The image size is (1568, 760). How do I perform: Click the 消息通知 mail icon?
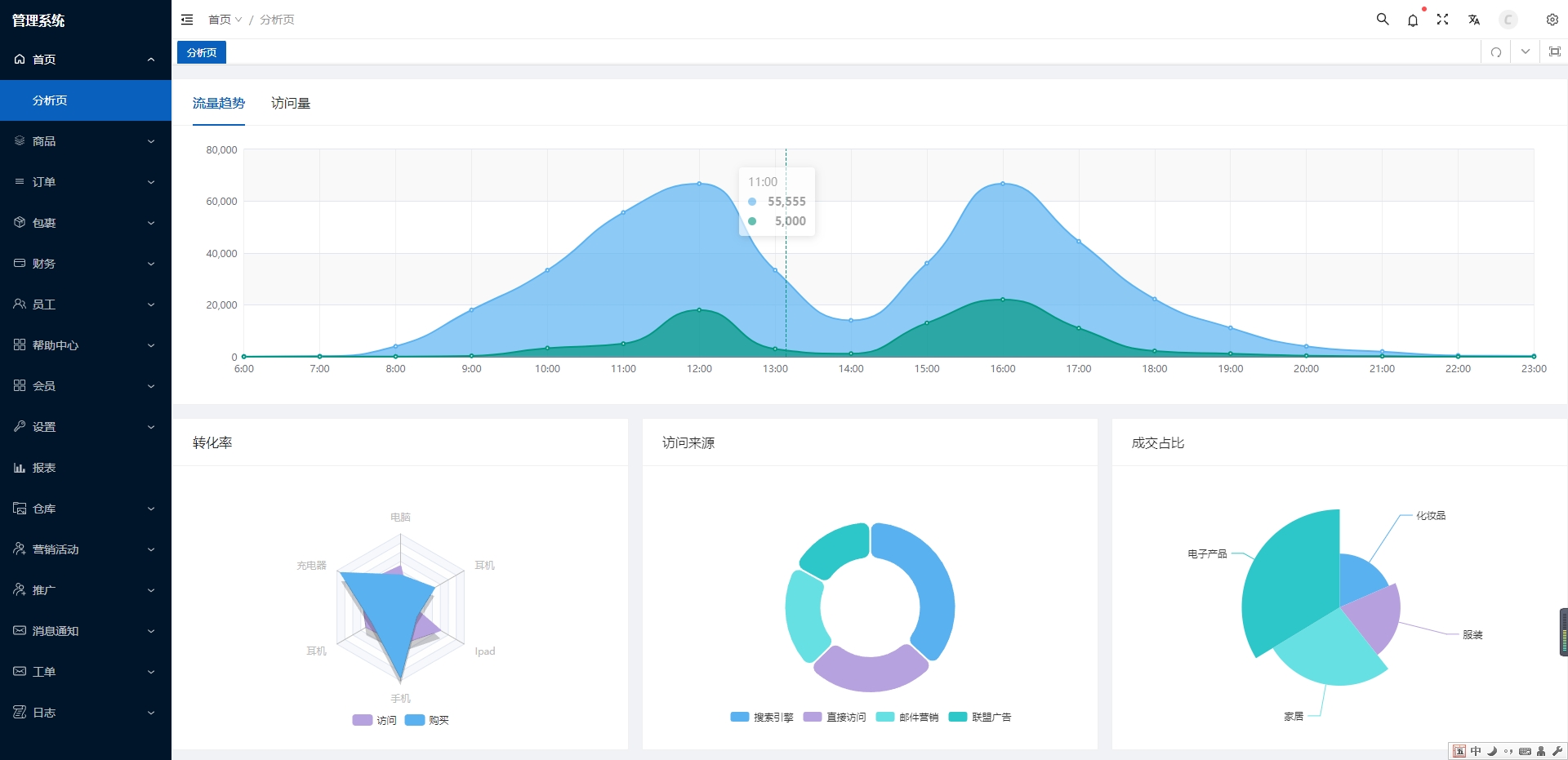(x=20, y=631)
